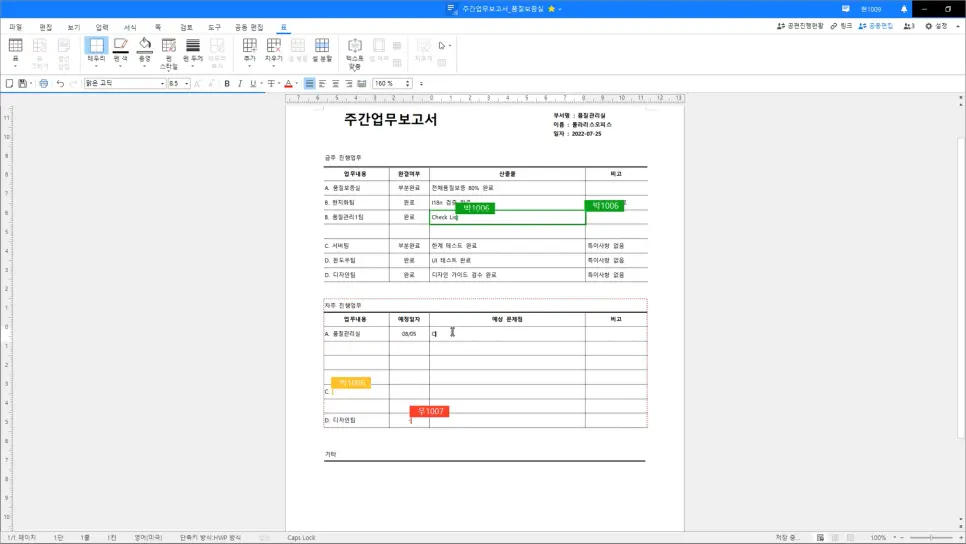Expand the 추가 dropdown arrow
Screen dimensions: 966x544
pyautogui.click(x=250, y=65)
